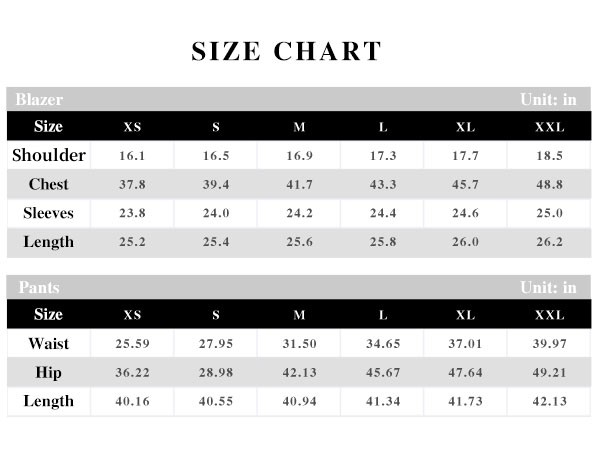Click the SIZE CHART title
600x450 pixels.
(x=286, y=51)
